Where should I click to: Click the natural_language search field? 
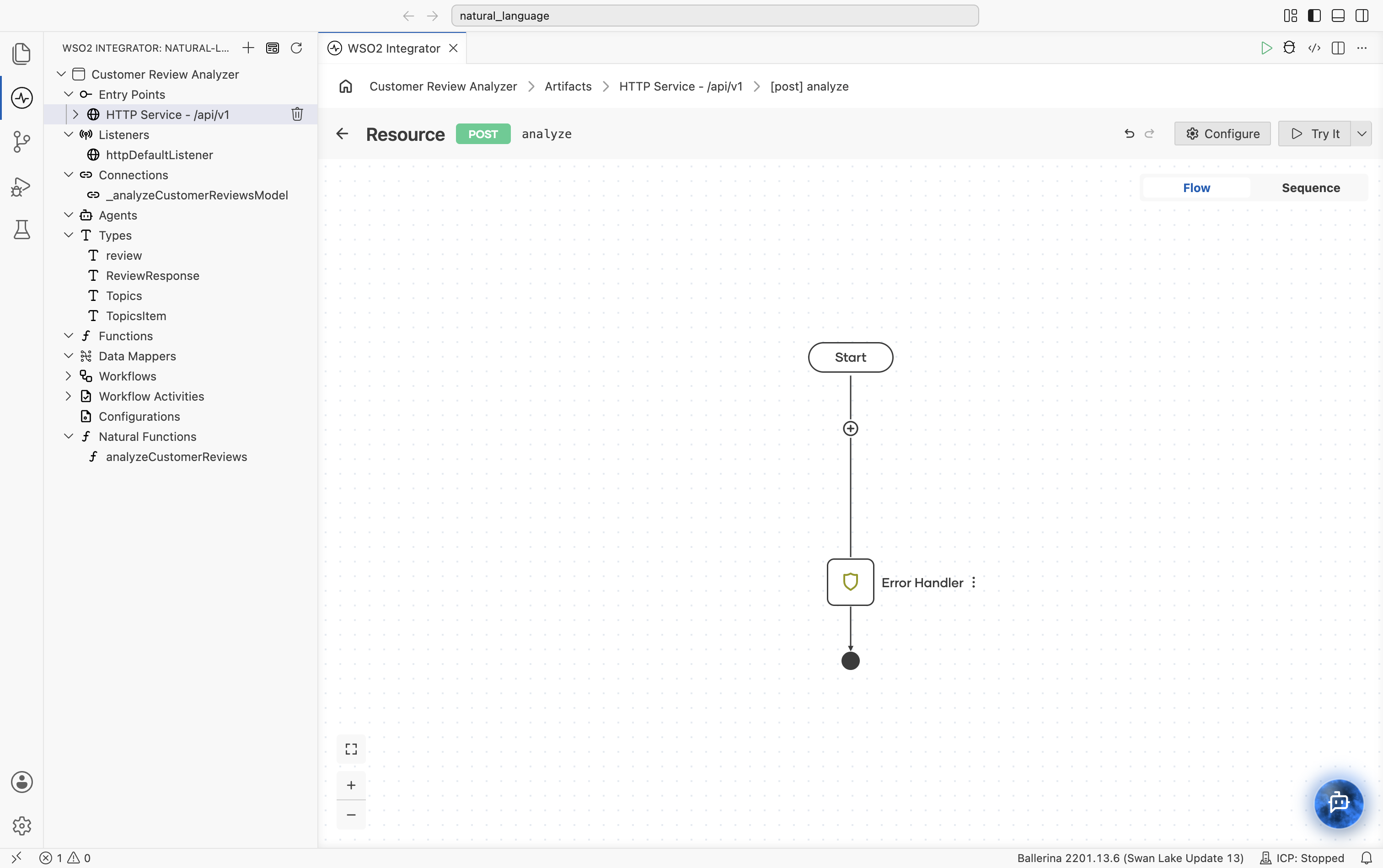tap(715, 16)
